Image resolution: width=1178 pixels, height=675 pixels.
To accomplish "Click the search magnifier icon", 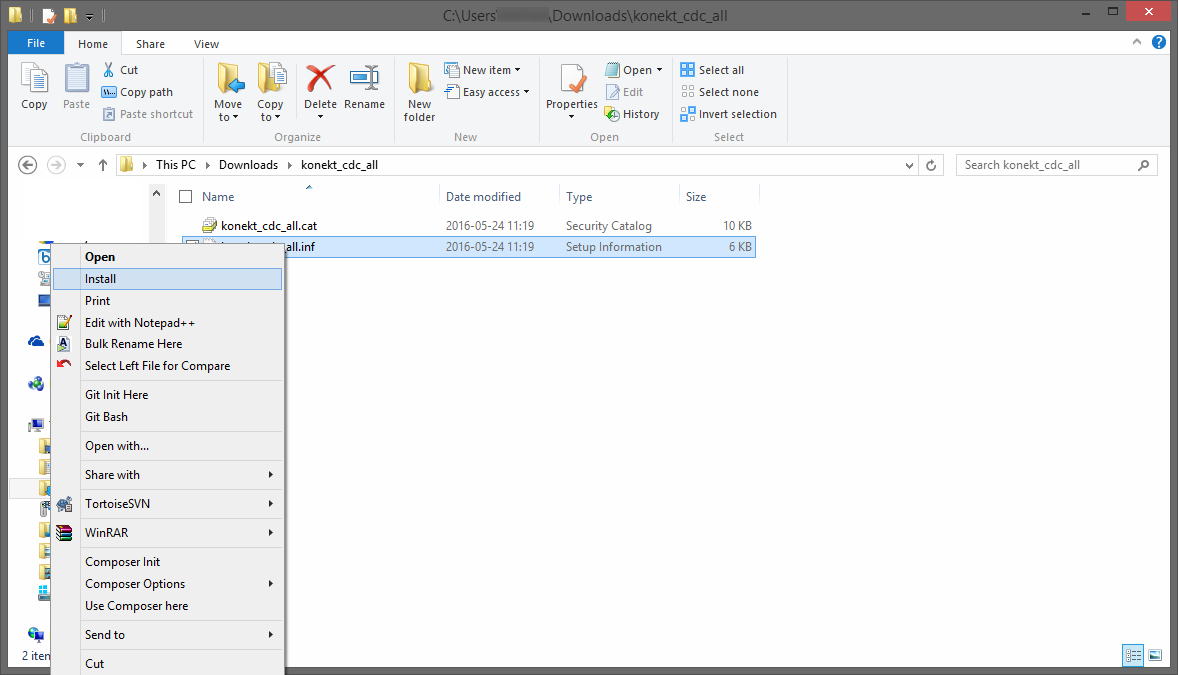I will click(1143, 165).
